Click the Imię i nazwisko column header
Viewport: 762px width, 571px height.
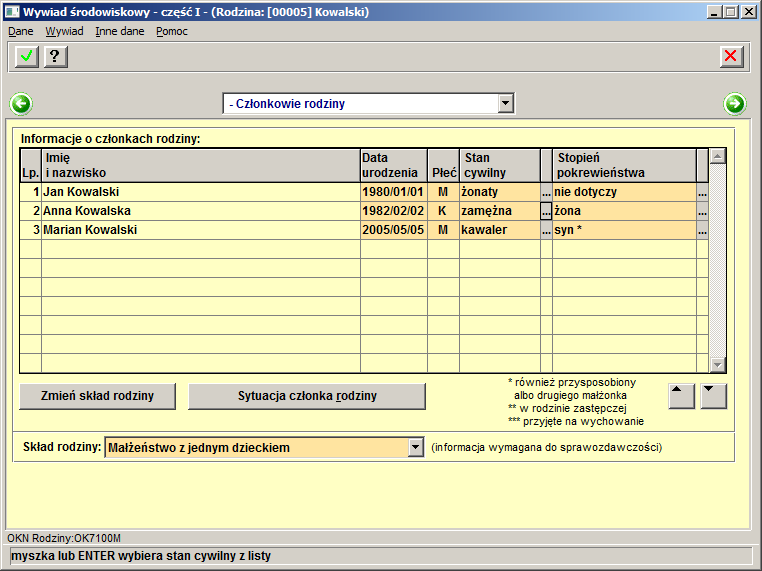(x=201, y=165)
